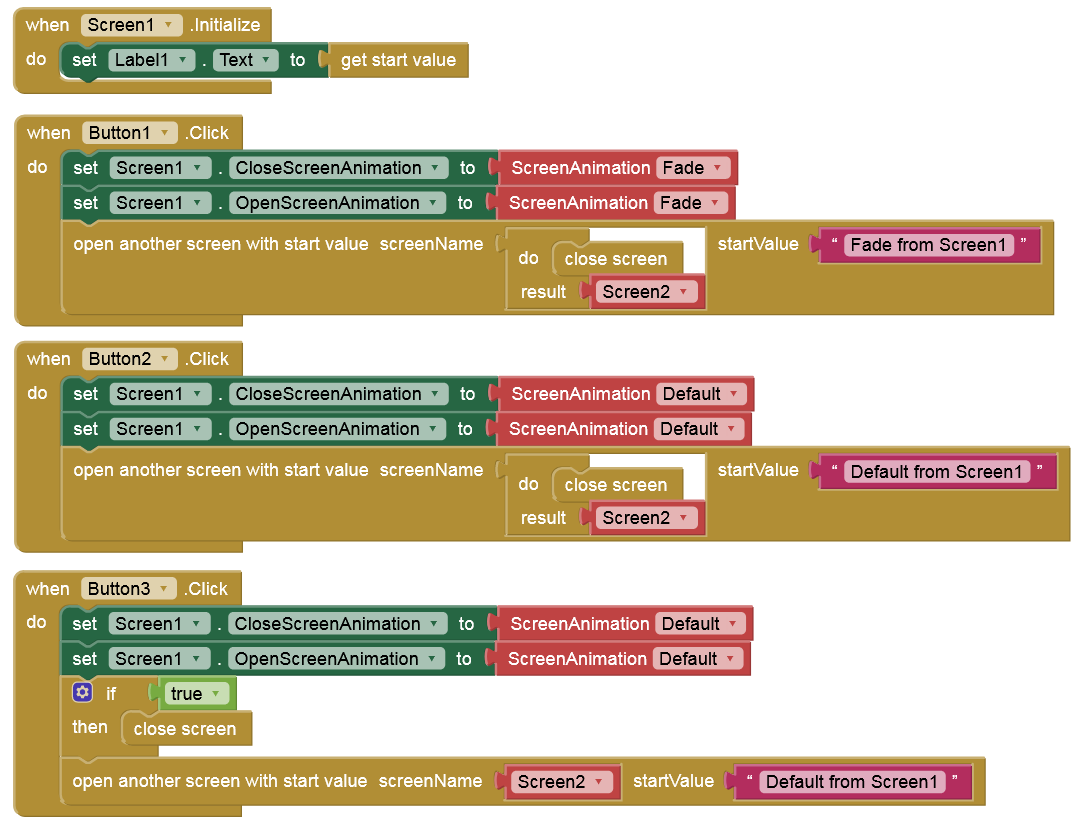Select close screen block in the then slot
Viewport: 1078px width, 825px height.
coord(186,729)
